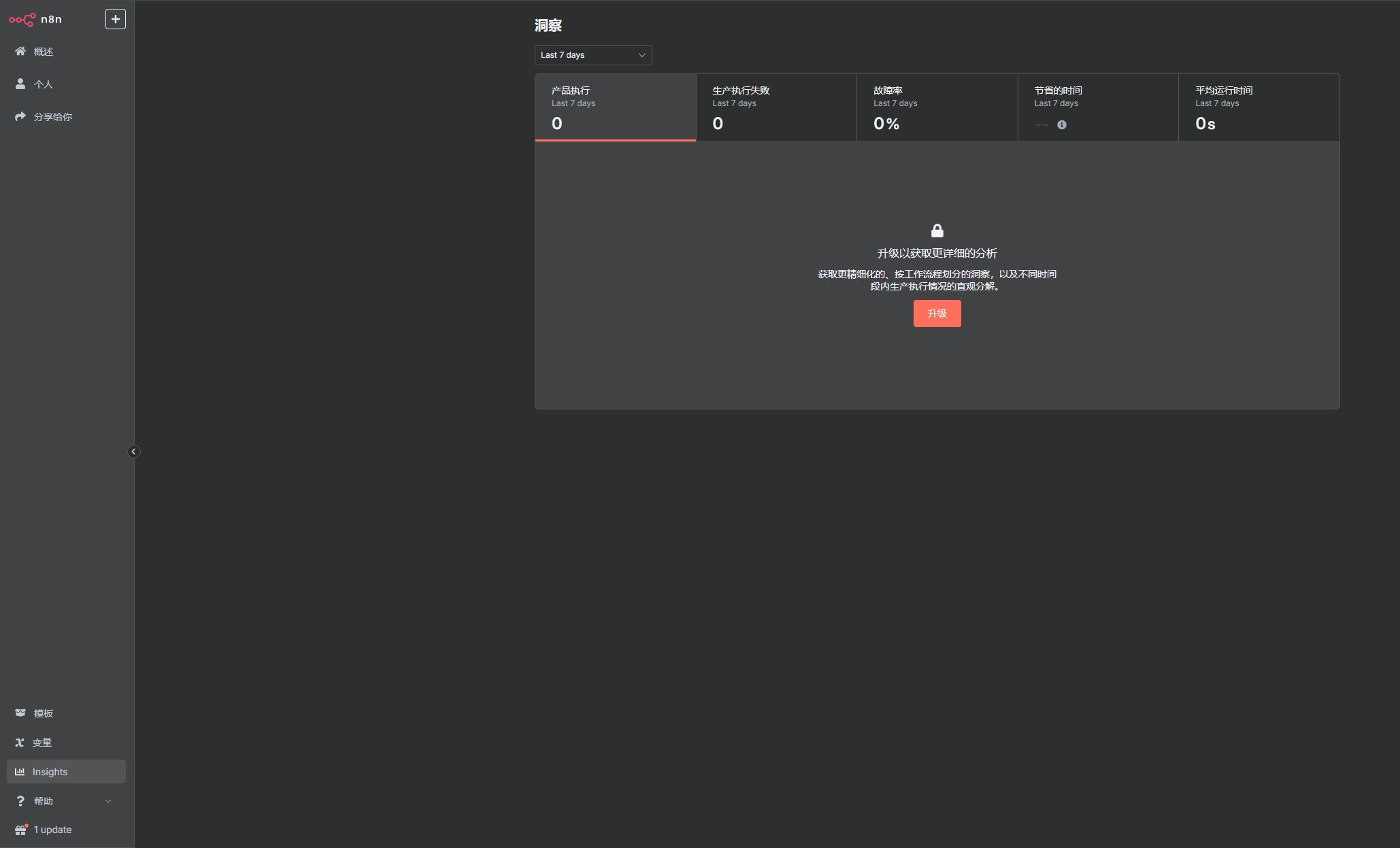Click the lock icon above upgrade message

click(x=937, y=231)
